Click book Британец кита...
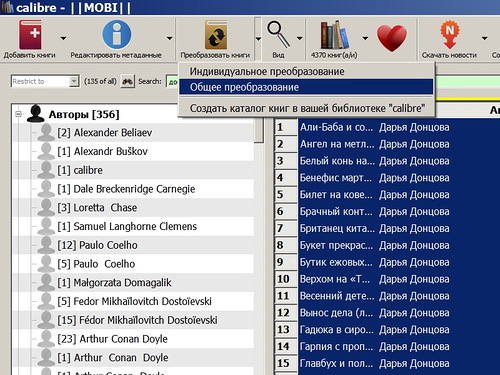 (337, 228)
